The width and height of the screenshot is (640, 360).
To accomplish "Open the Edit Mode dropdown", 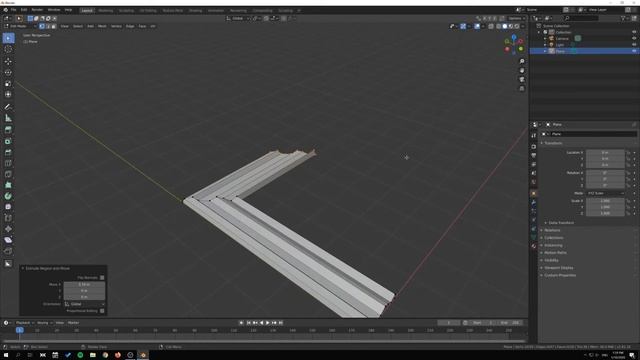I will (20, 26).
